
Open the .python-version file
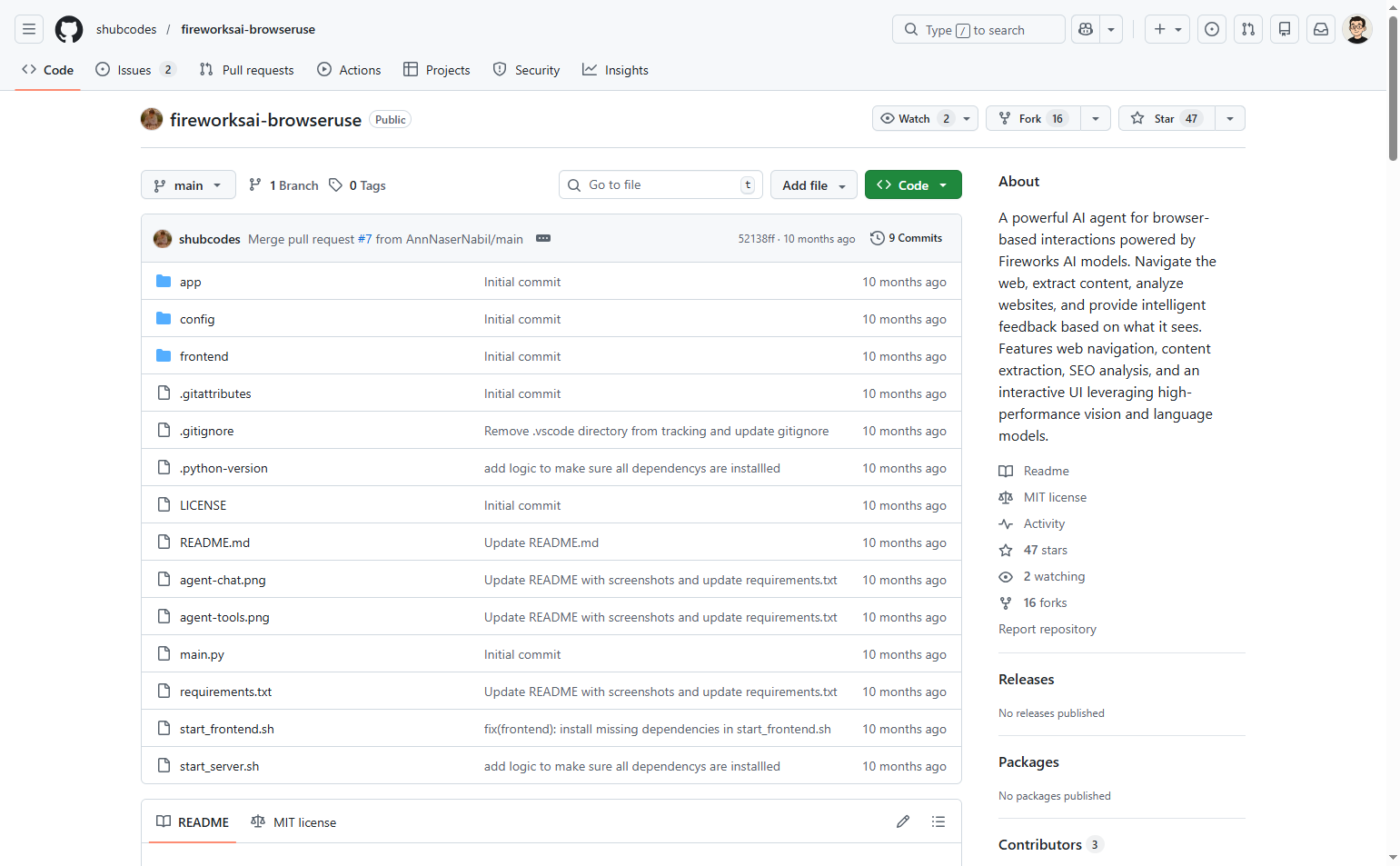click(x=223, y=468)
